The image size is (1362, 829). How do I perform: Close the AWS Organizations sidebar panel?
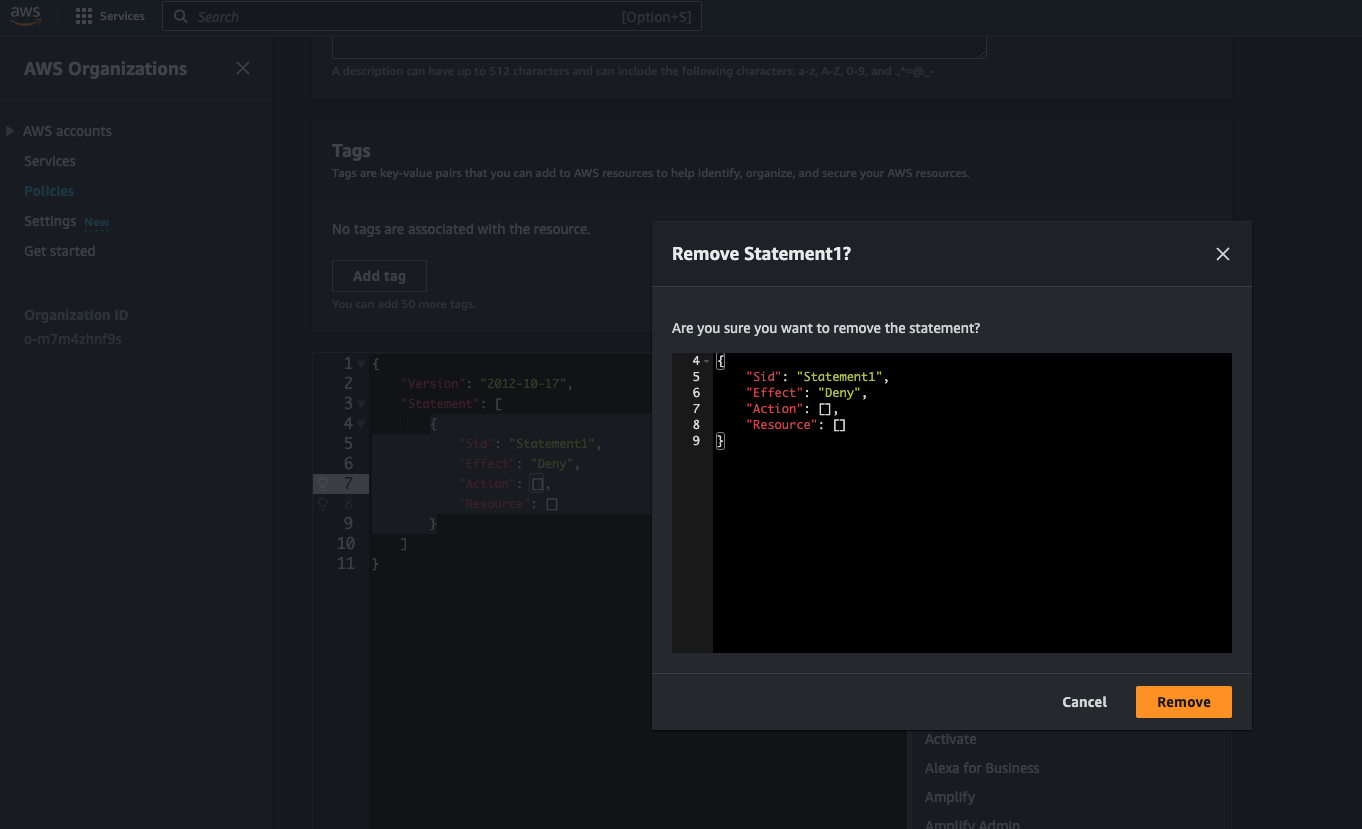(x=243, y=68)
